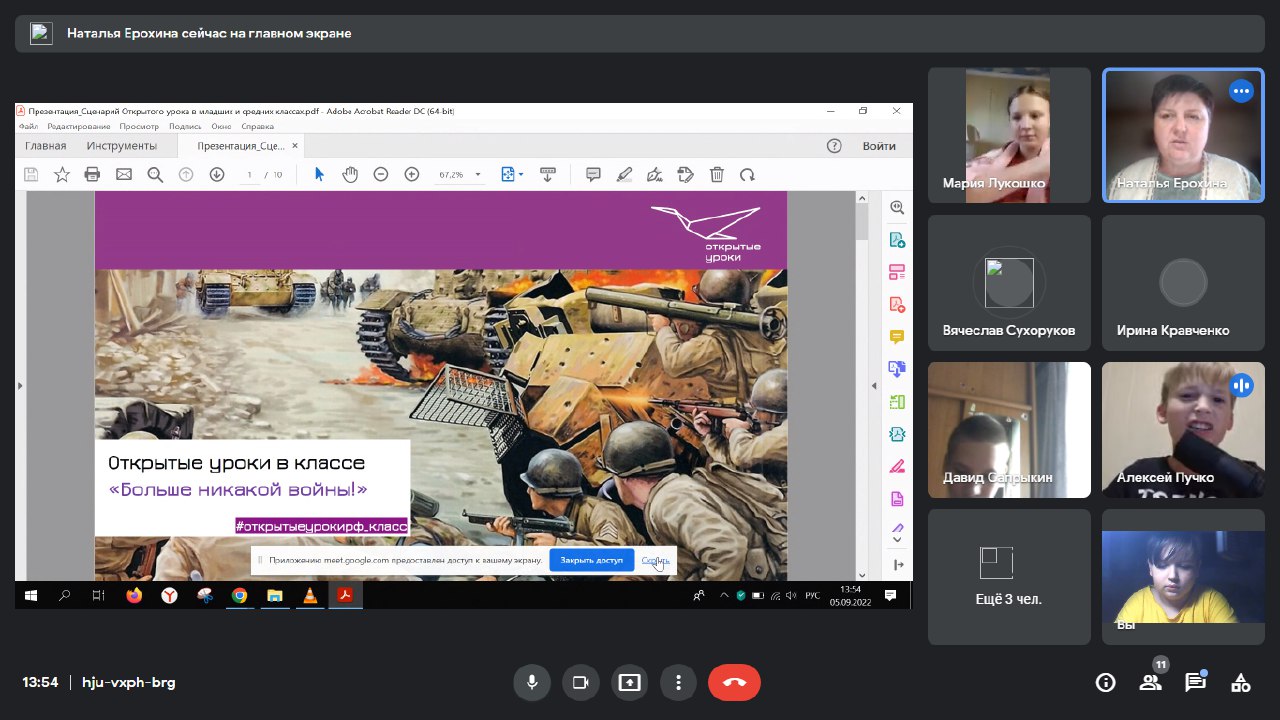Click the Скрыть link
1280x720 pixels.
click(x=655, y=560)
